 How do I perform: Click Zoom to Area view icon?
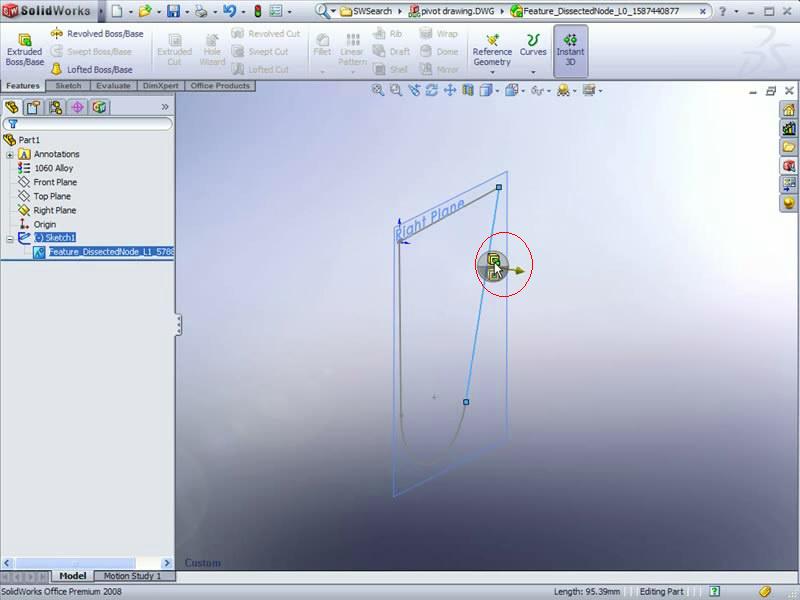pyautogui.click(x=395, y=90)
